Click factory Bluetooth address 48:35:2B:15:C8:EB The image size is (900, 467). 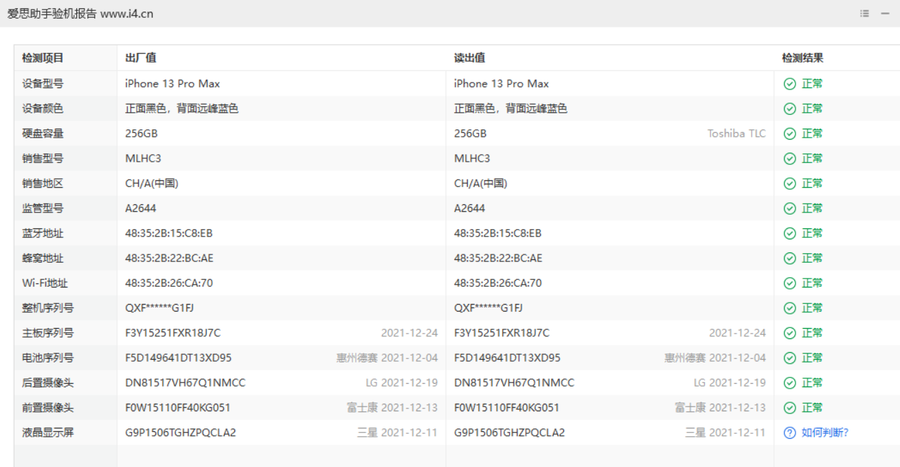point(169,234)
